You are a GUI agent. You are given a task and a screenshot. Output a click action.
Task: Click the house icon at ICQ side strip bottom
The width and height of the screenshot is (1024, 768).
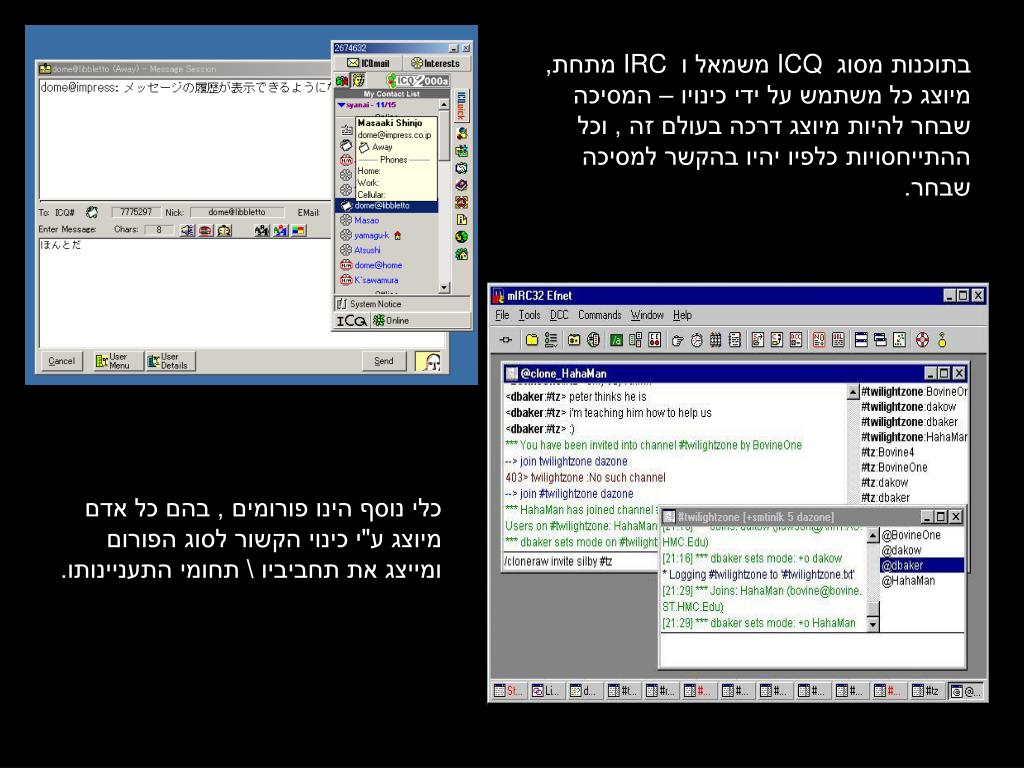(x=462, y=254)
